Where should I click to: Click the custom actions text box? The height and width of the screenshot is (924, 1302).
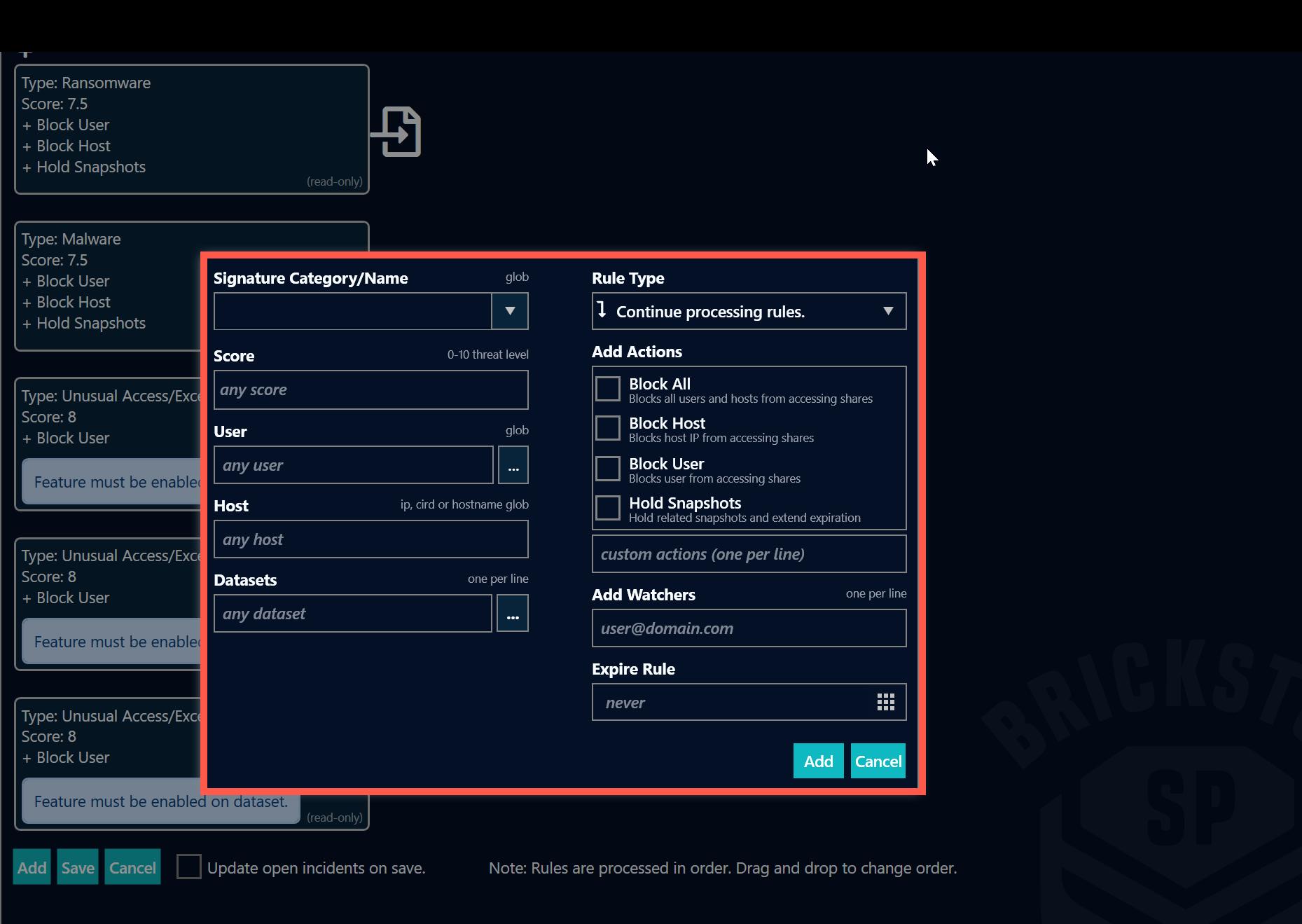tap(748, 554)
